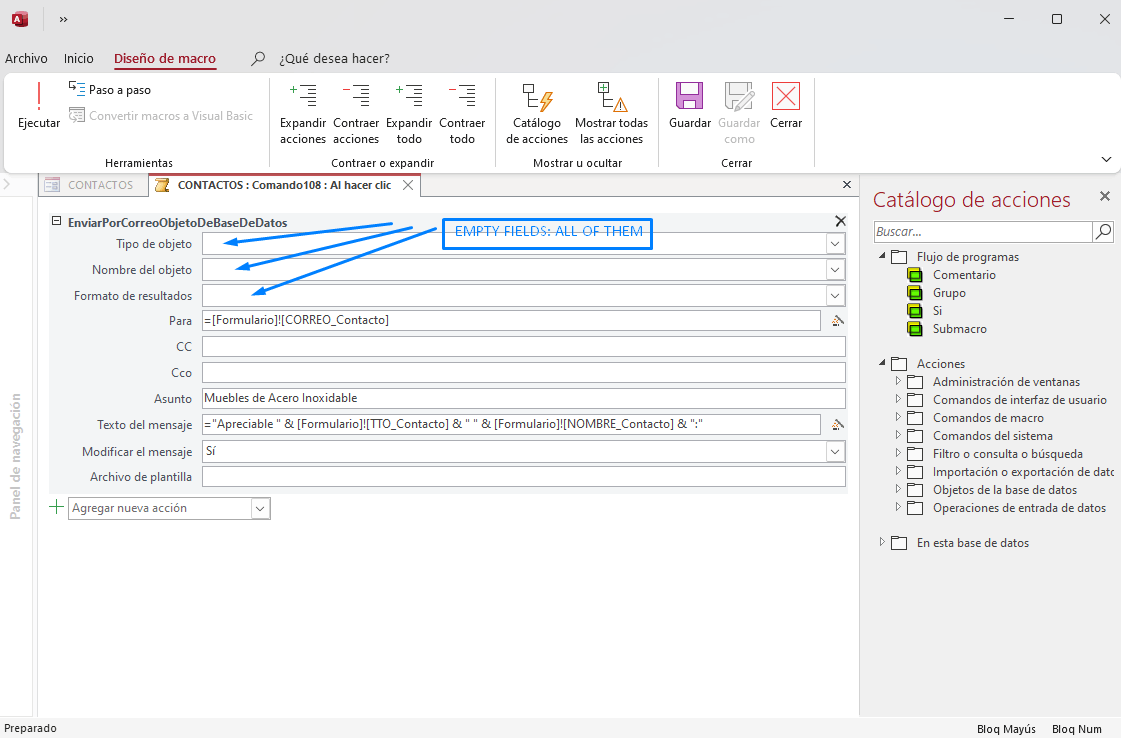Click into the CC field
The width and height of the screenshot is (1121, 738).
(x=523, y=347)
